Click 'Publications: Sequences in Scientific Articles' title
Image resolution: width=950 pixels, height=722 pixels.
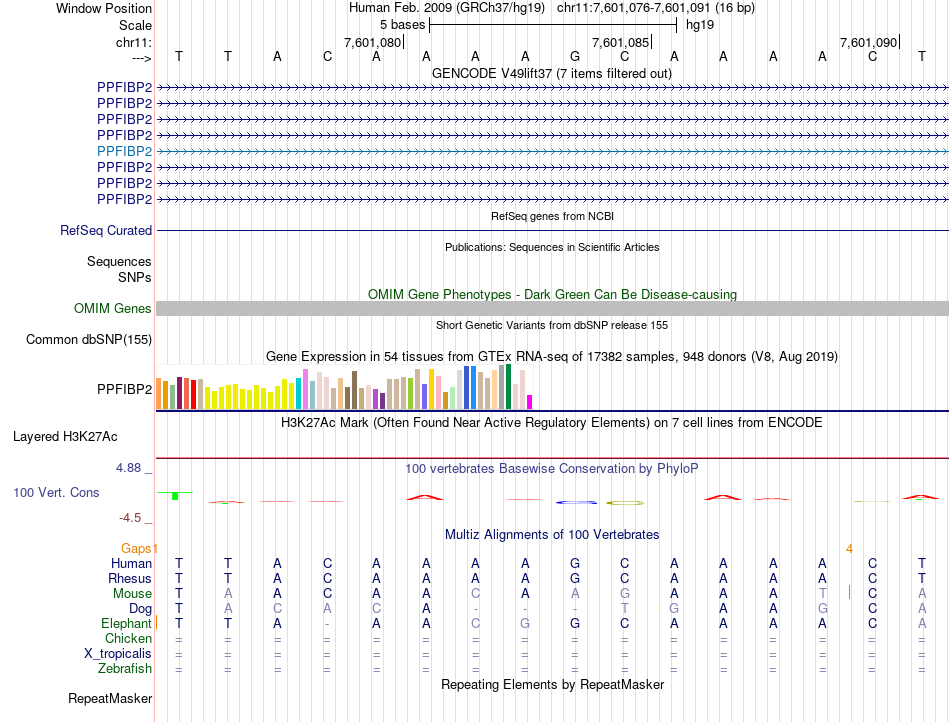coord(552,247)
